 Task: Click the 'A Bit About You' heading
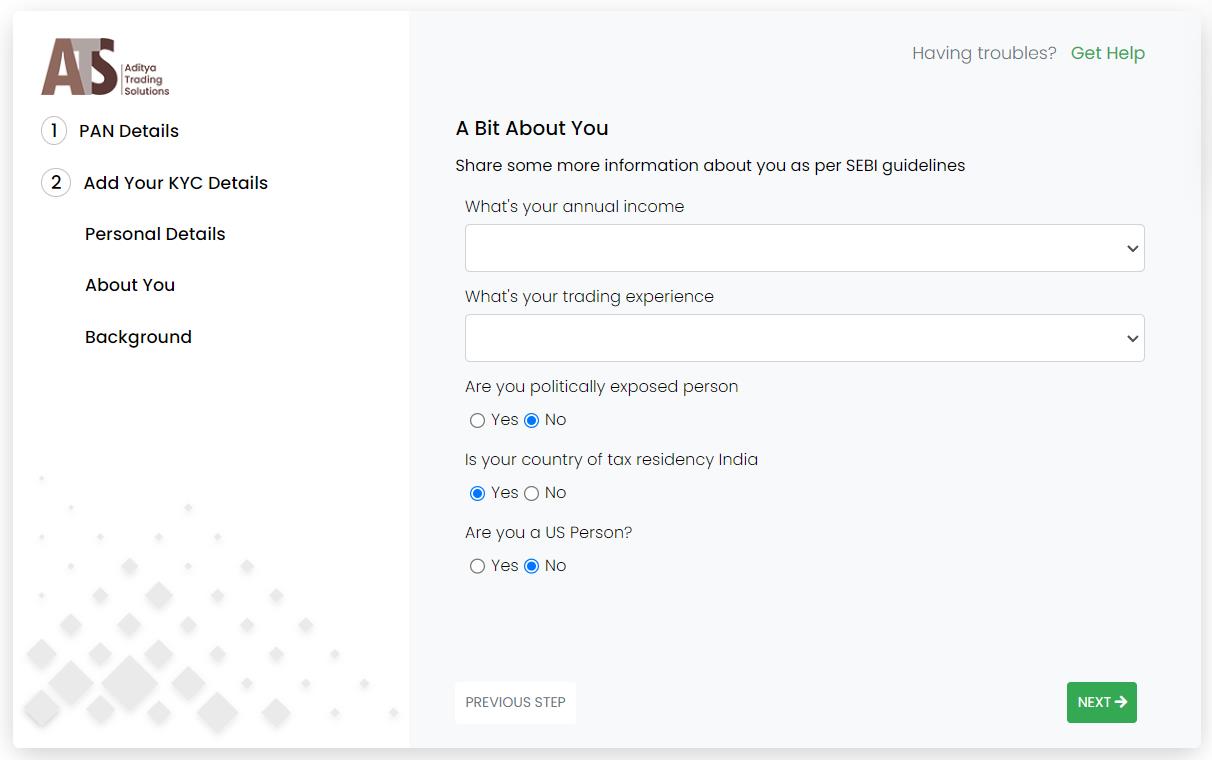532,128
